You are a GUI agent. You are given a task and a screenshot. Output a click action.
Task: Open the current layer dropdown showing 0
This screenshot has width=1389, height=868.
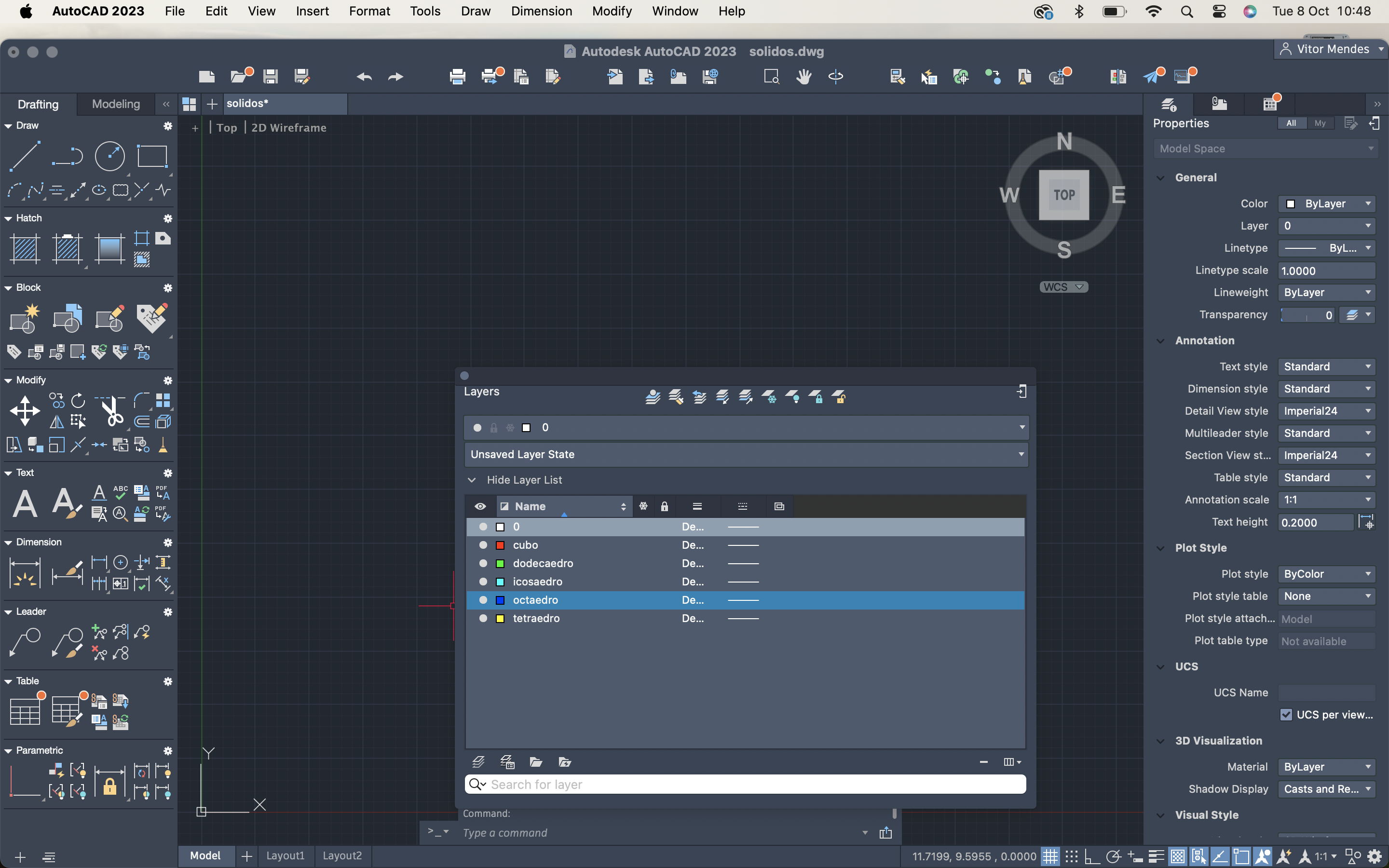point(746,428)
